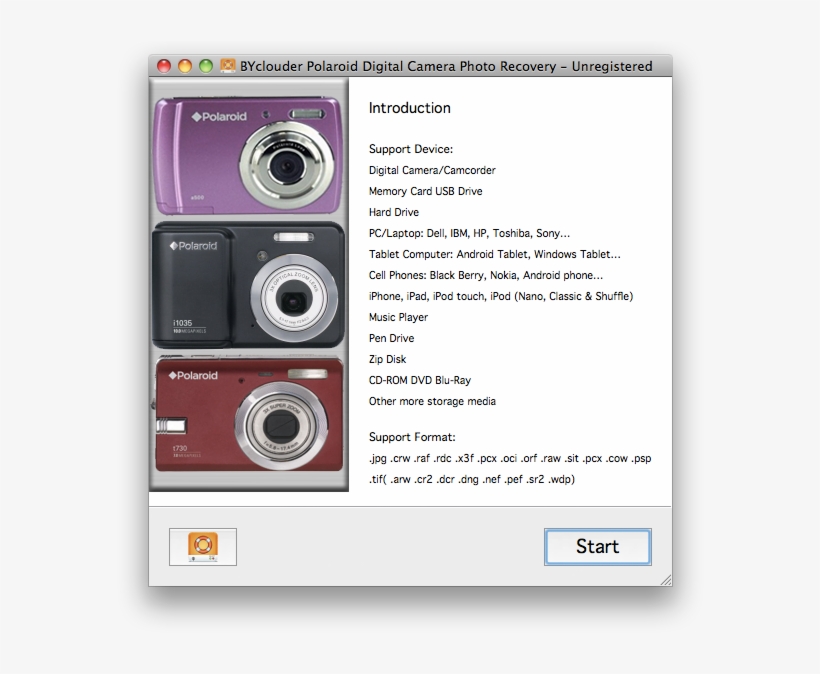Click the orange lifebuoy recovery icon button
Image resolution: width=820 pixels, height=674 pixels.
(x=203, y=547)
